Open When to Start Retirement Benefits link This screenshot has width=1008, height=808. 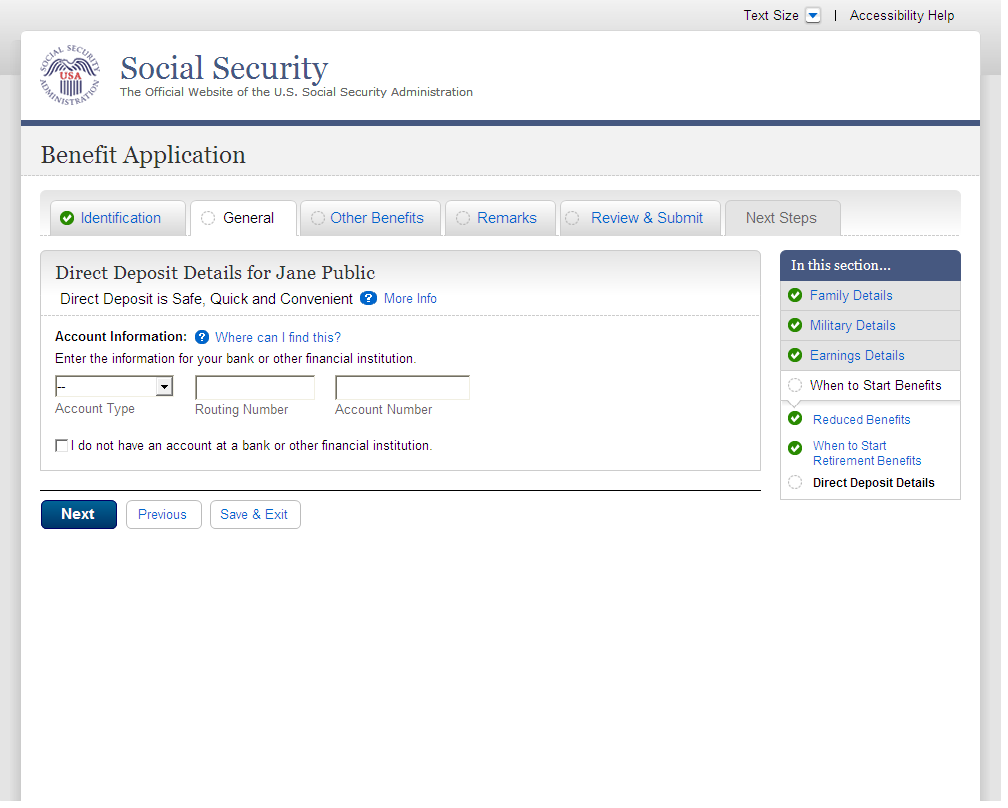coord(866,453)
